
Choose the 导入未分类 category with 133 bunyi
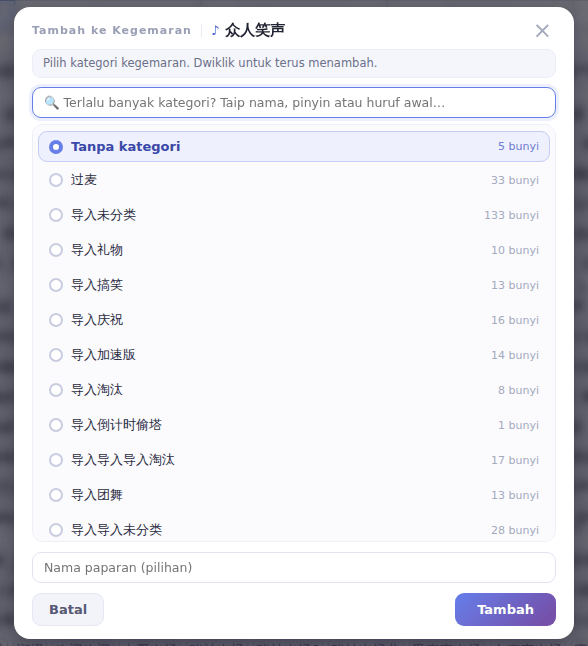294,215
